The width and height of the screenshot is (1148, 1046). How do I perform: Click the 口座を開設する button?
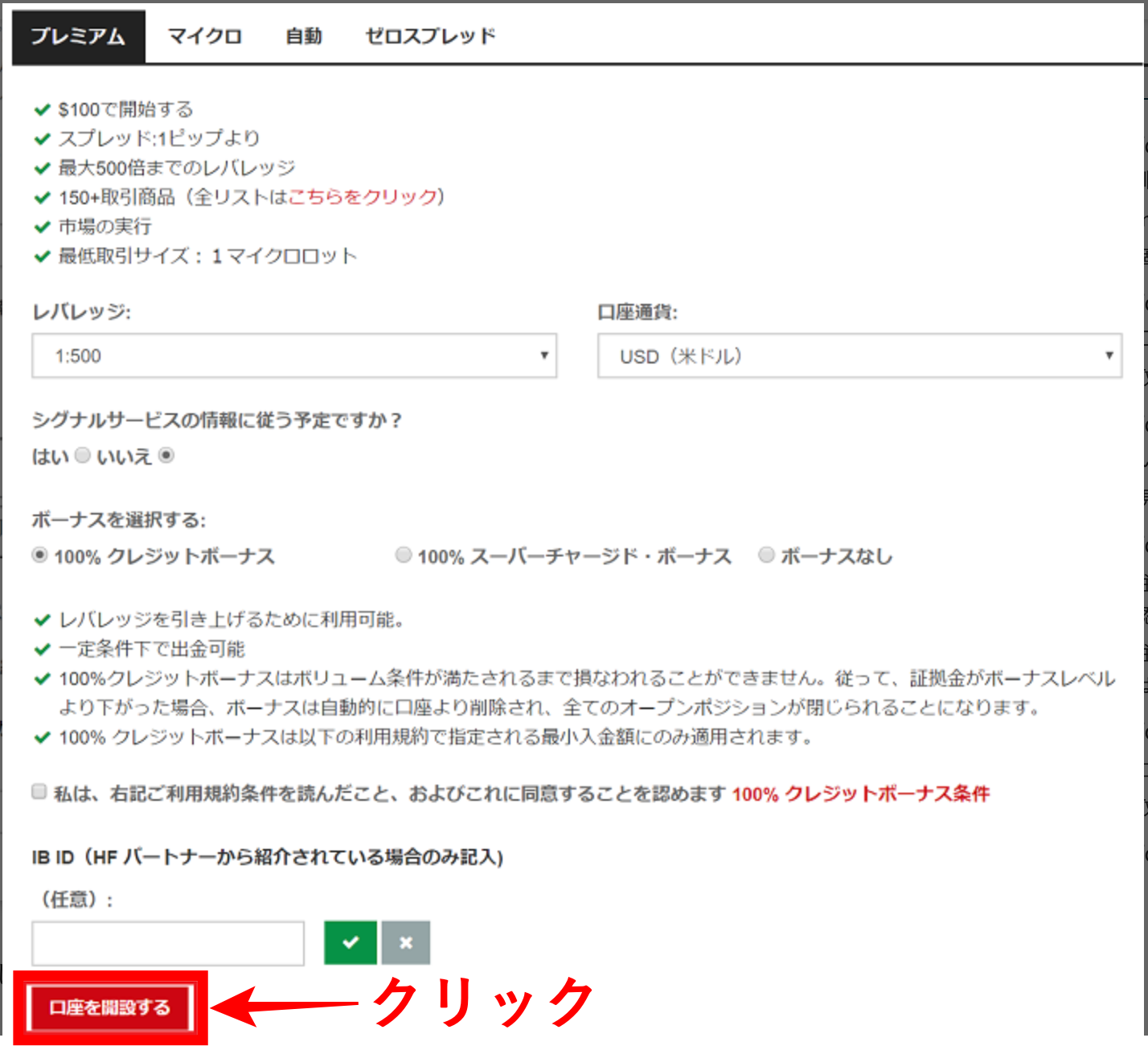pos(110,1007)
